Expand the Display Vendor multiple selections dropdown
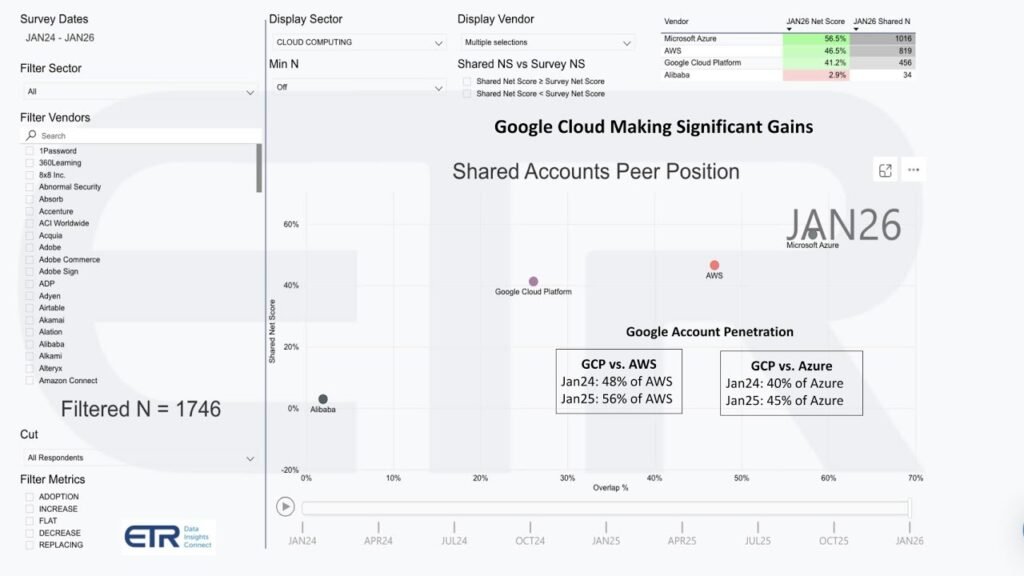This screenshot has width=1024, height=576. pyautogui.click(x=546, y=43)
